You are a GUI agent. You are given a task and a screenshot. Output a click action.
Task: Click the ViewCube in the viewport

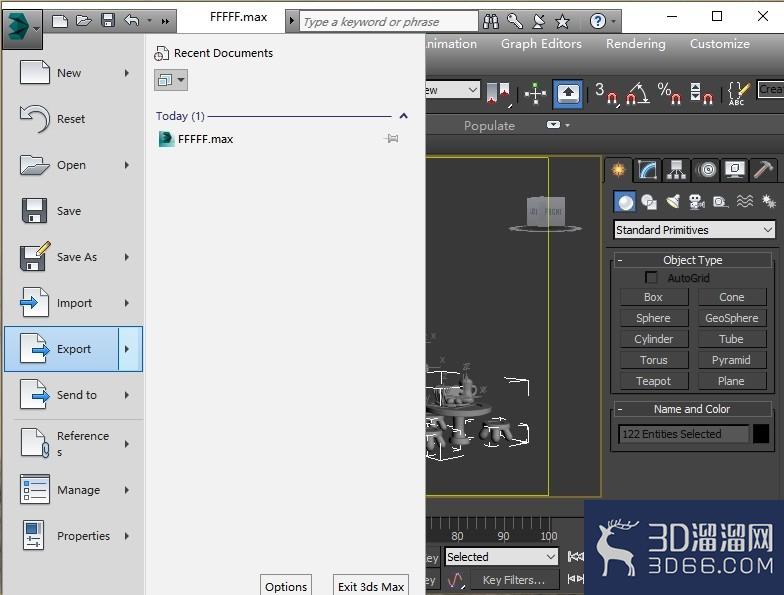pyautogui.click(x=546, y=212)
